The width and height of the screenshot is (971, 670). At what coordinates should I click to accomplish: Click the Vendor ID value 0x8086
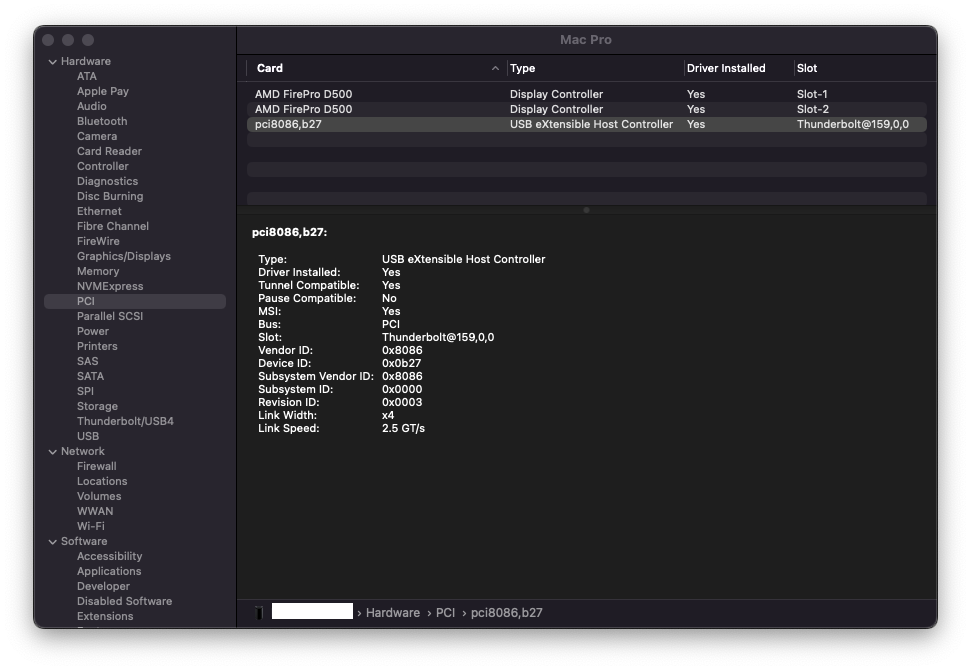402,350
